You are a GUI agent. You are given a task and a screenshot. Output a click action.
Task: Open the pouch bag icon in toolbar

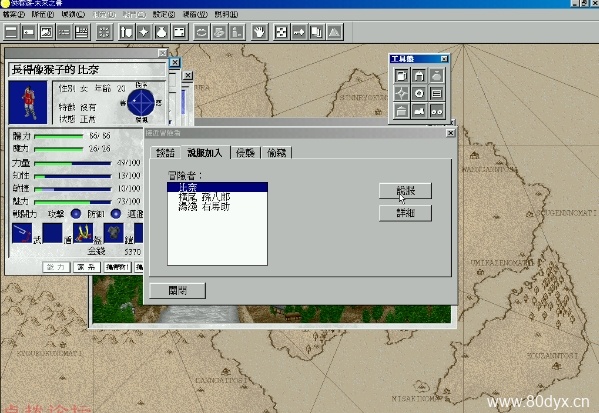161,32
